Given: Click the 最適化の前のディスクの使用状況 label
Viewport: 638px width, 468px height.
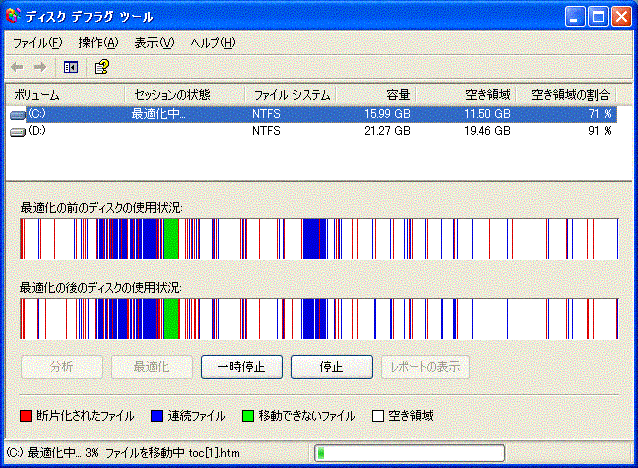Looking at the screenshot, I should point(101,208).
